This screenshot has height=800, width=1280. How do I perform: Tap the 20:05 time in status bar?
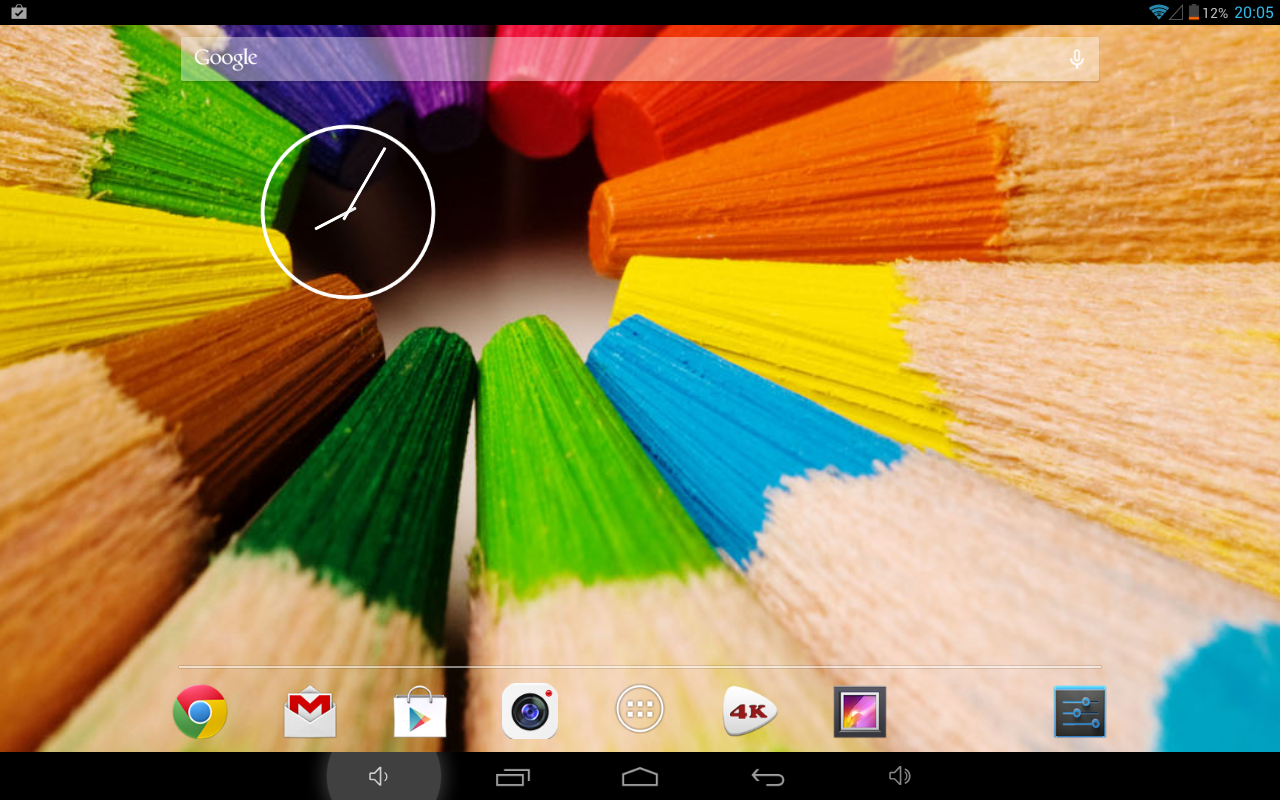1253,12
